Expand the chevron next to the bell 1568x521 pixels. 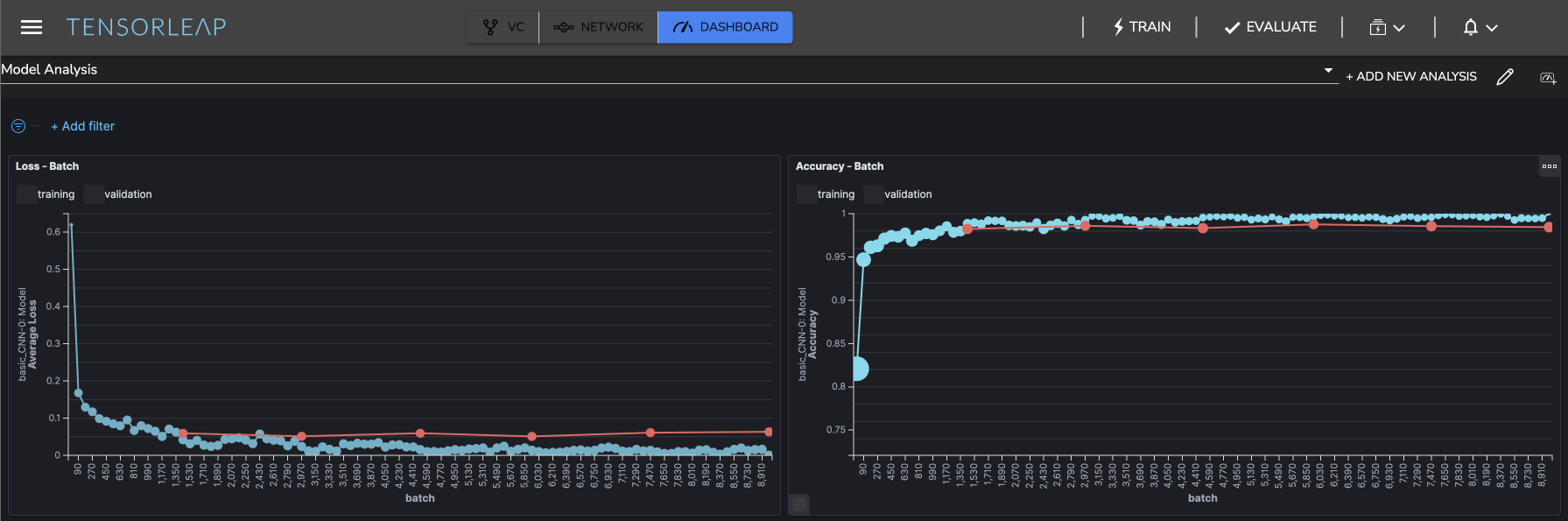[1492, 28]
